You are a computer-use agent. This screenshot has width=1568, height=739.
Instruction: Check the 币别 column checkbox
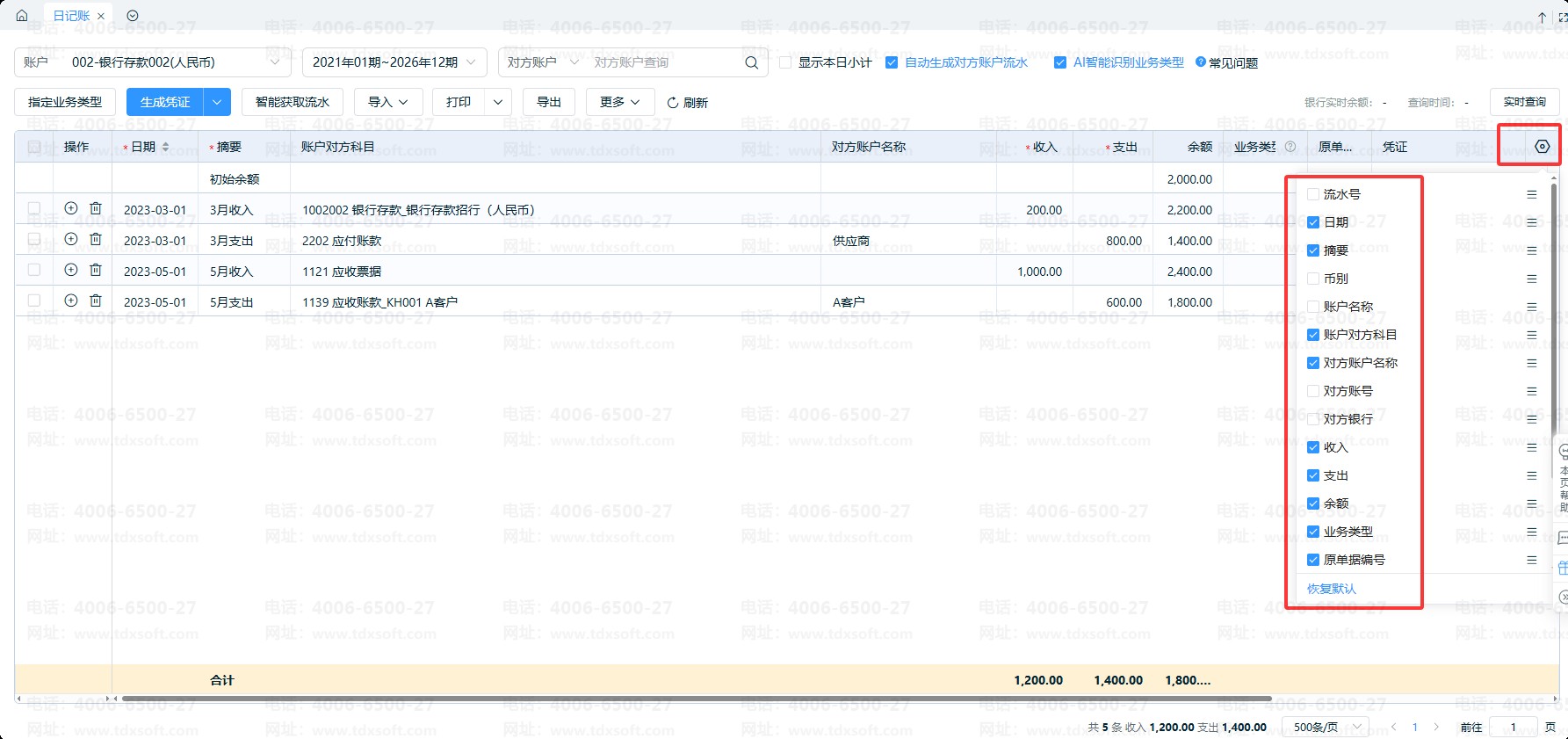click(1313, 279)
